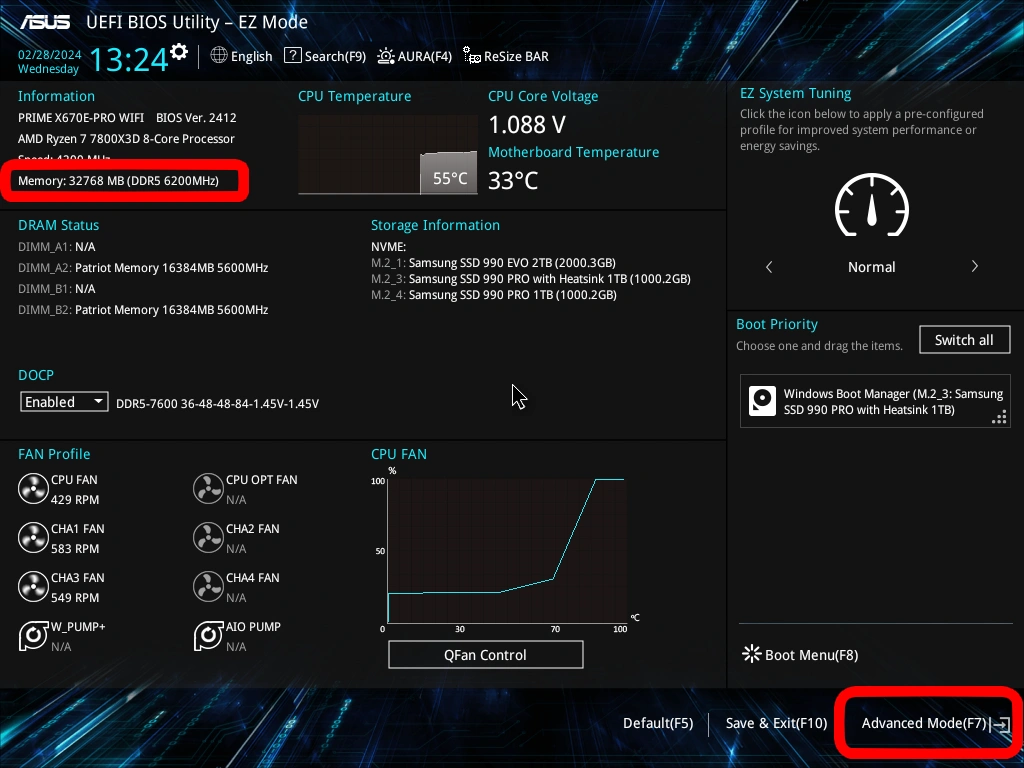Click the DDR5-7600 36-48-48-84 profile text
This screenshot has height=768, width=1024.
tap(217, 404)
